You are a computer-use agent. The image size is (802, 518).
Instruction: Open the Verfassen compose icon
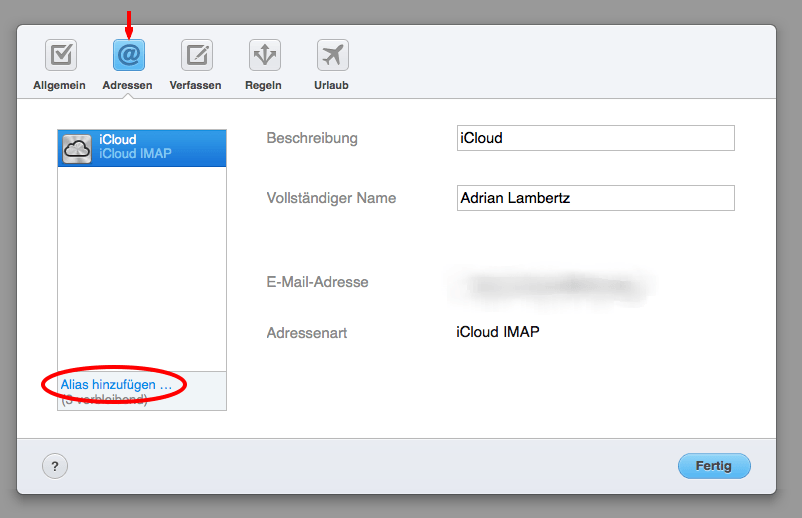[197, 55]
